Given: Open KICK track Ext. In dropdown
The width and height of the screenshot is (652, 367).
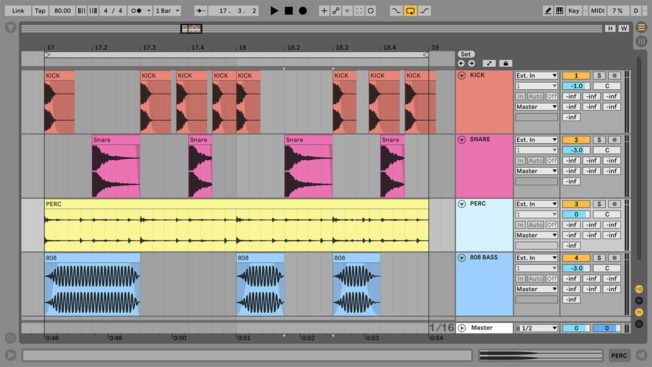Looking at the screenshot, I should click(536, 76).
